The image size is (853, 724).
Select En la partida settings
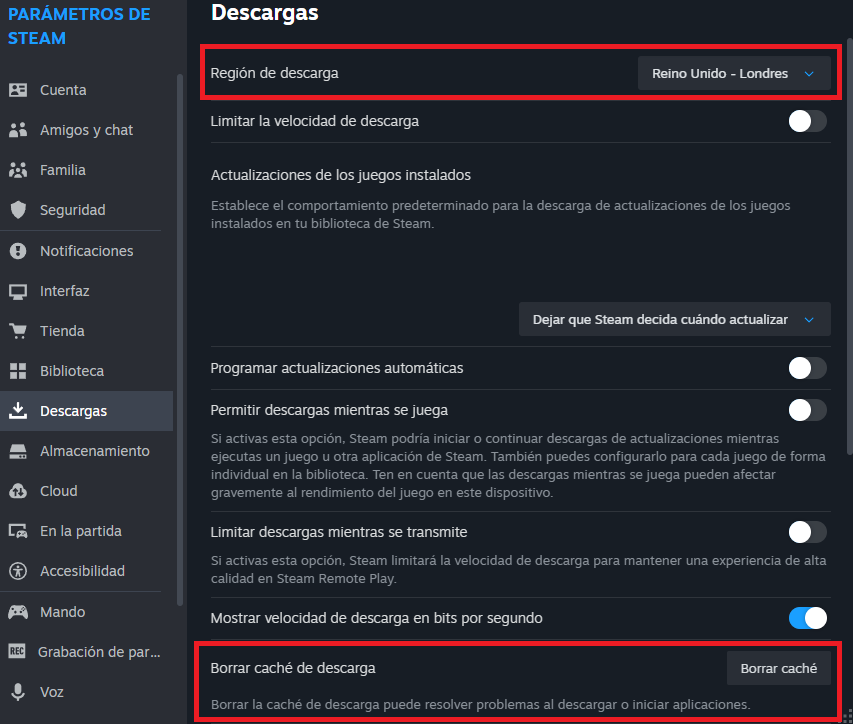[x=86, y=531]
